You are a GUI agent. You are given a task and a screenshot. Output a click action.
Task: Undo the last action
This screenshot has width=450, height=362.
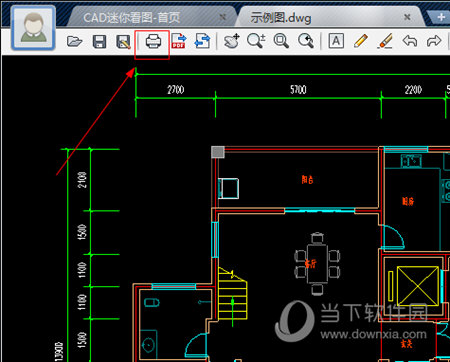pyautogui.click(x=410, y=41)
